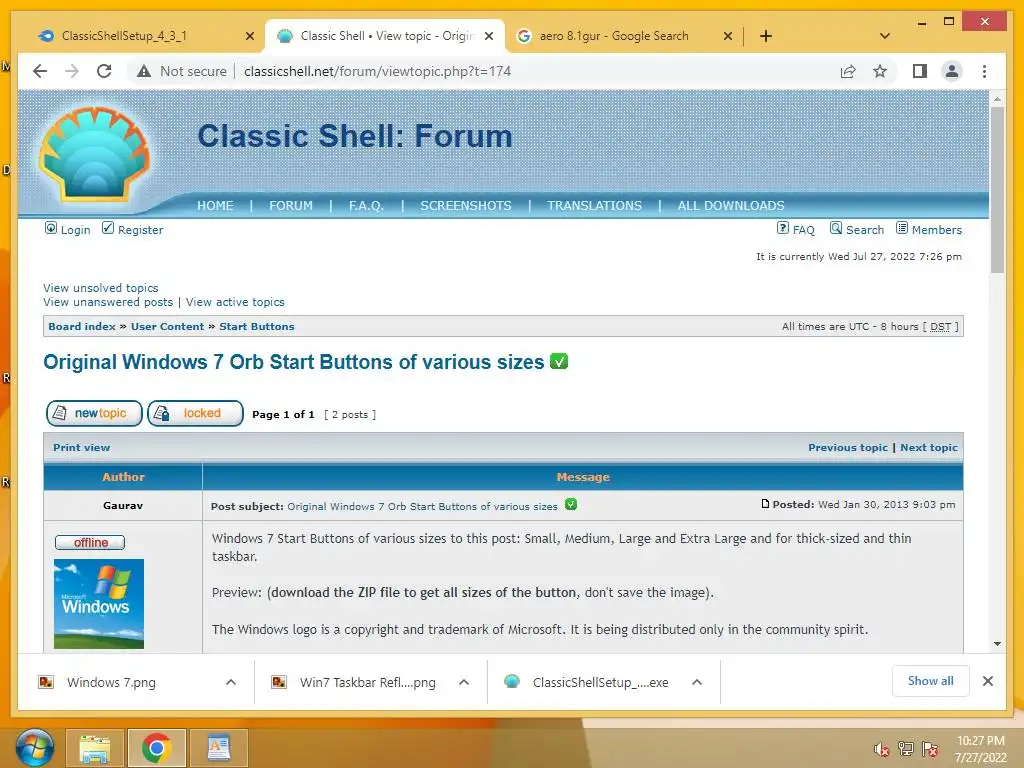Viewport: 1024px width, 768px height.
Task: Open the Windows Start orb
Action: coord(34,748)
